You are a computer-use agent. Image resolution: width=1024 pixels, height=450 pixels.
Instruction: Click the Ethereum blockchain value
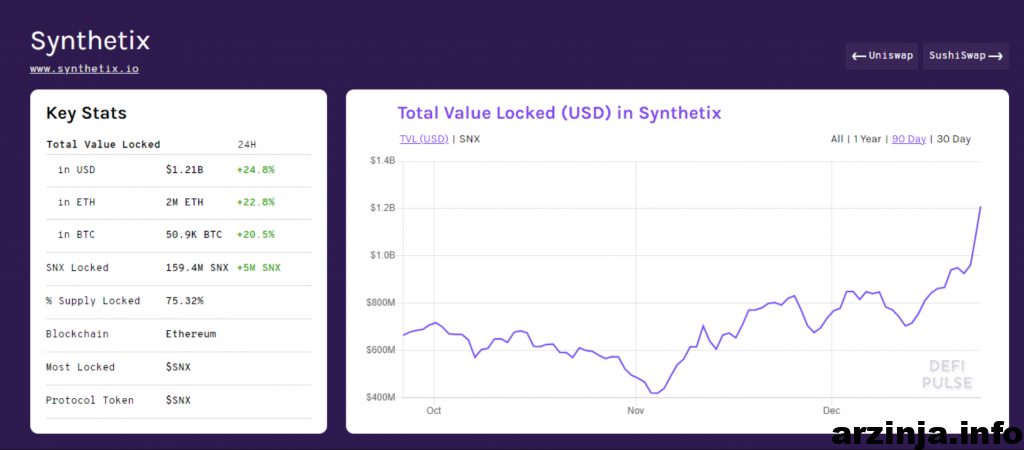(x=191, y=334)
